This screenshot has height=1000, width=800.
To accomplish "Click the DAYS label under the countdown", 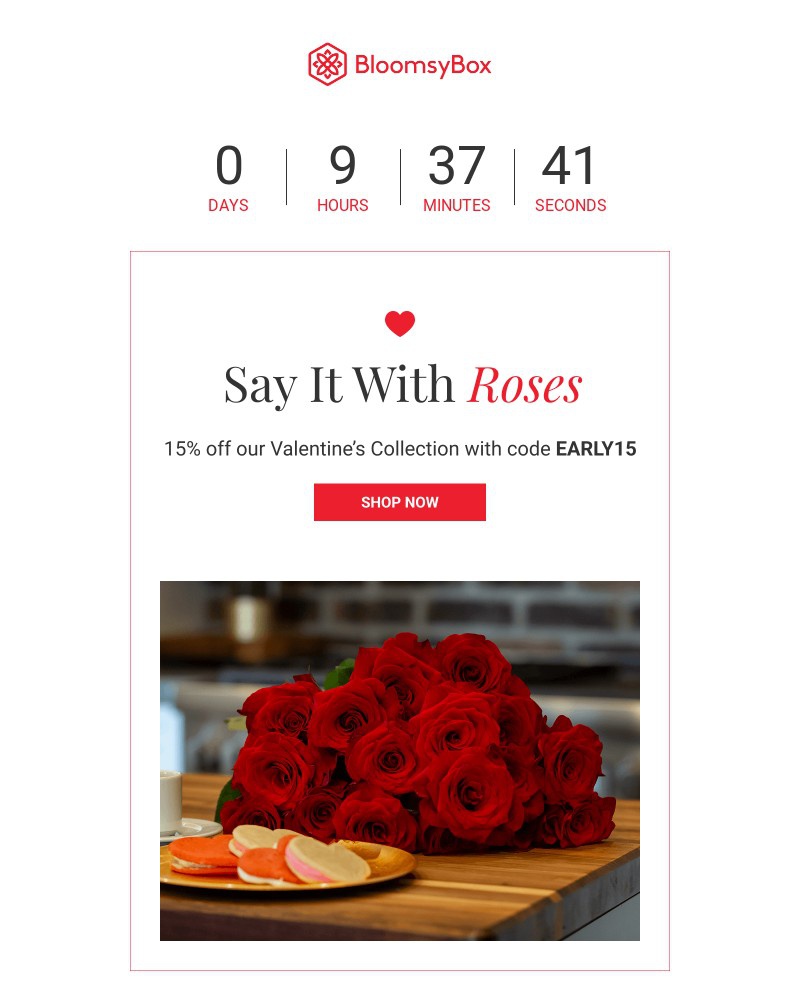I will [x=228, y=205].
